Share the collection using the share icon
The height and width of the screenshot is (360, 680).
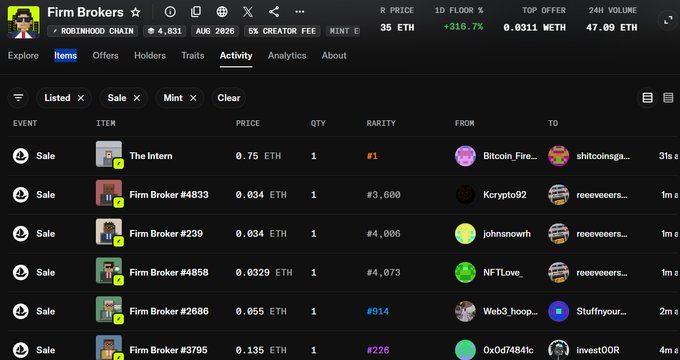[274, 12]
